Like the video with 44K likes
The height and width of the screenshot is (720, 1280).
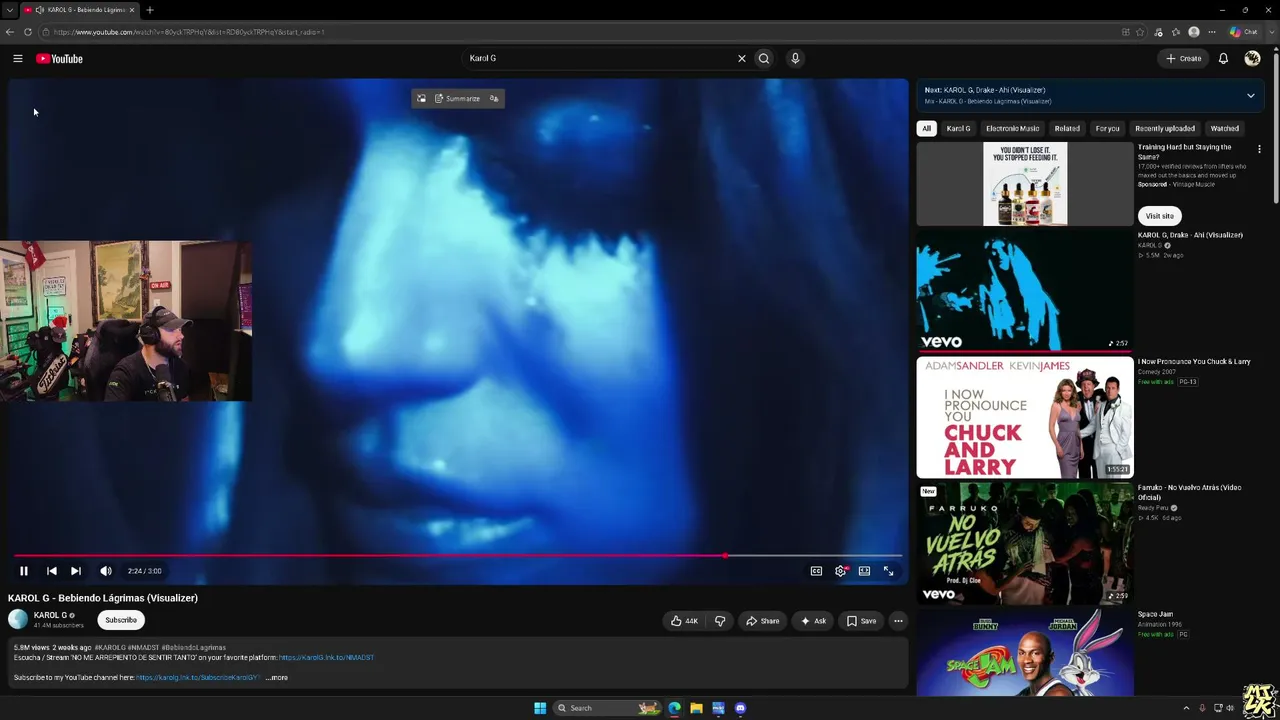[684, 621]
